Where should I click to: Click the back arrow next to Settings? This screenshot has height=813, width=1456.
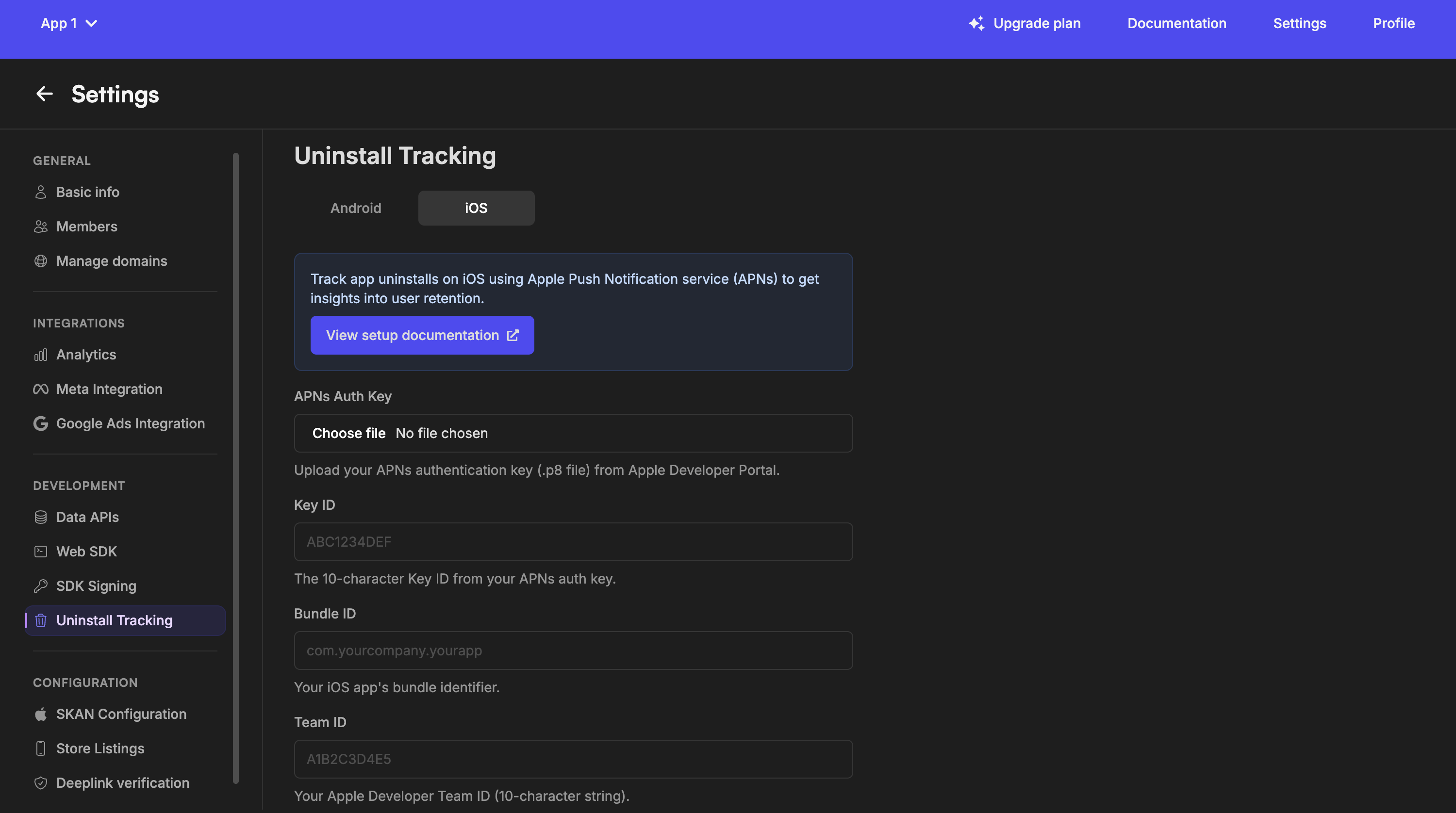pyautogui.click(x=44, y=94)
